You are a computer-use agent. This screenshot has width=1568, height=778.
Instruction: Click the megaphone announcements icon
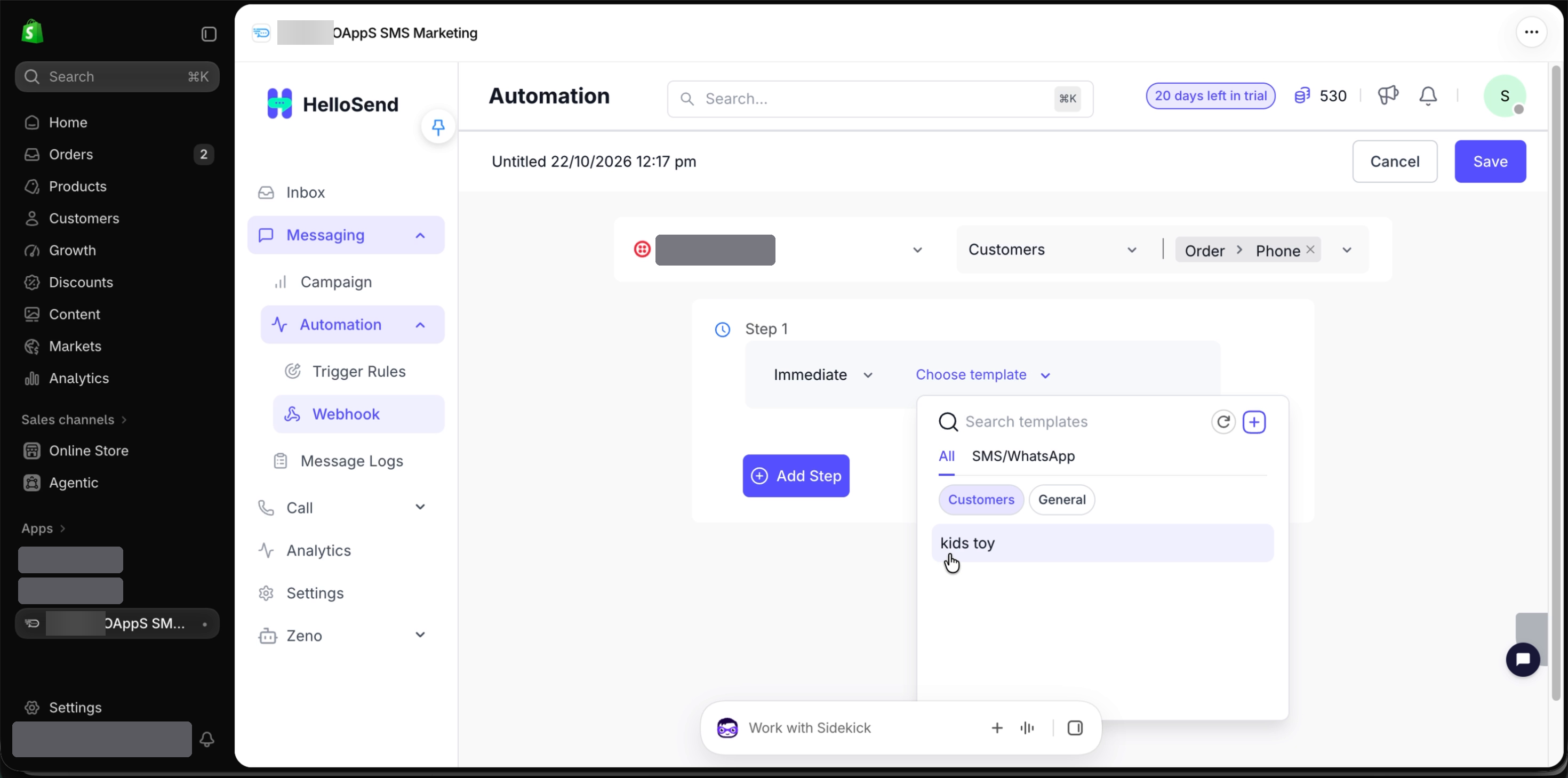[1388, 95]
